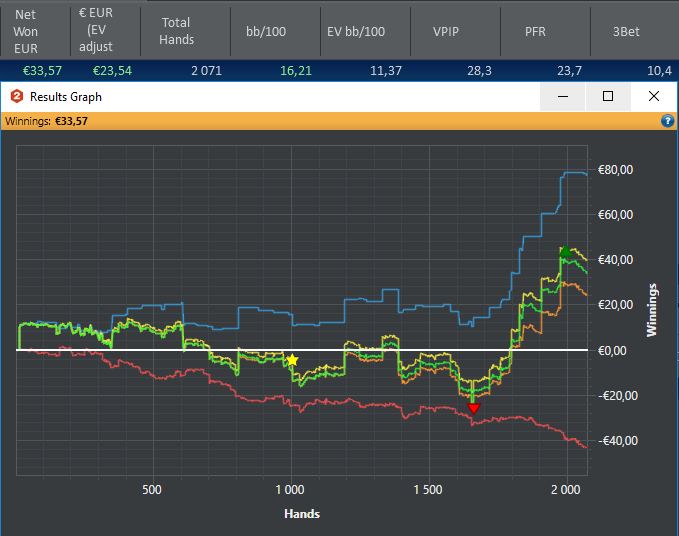
Task: Click the €40,00 axis label
Action: click(x=615, y=260)
